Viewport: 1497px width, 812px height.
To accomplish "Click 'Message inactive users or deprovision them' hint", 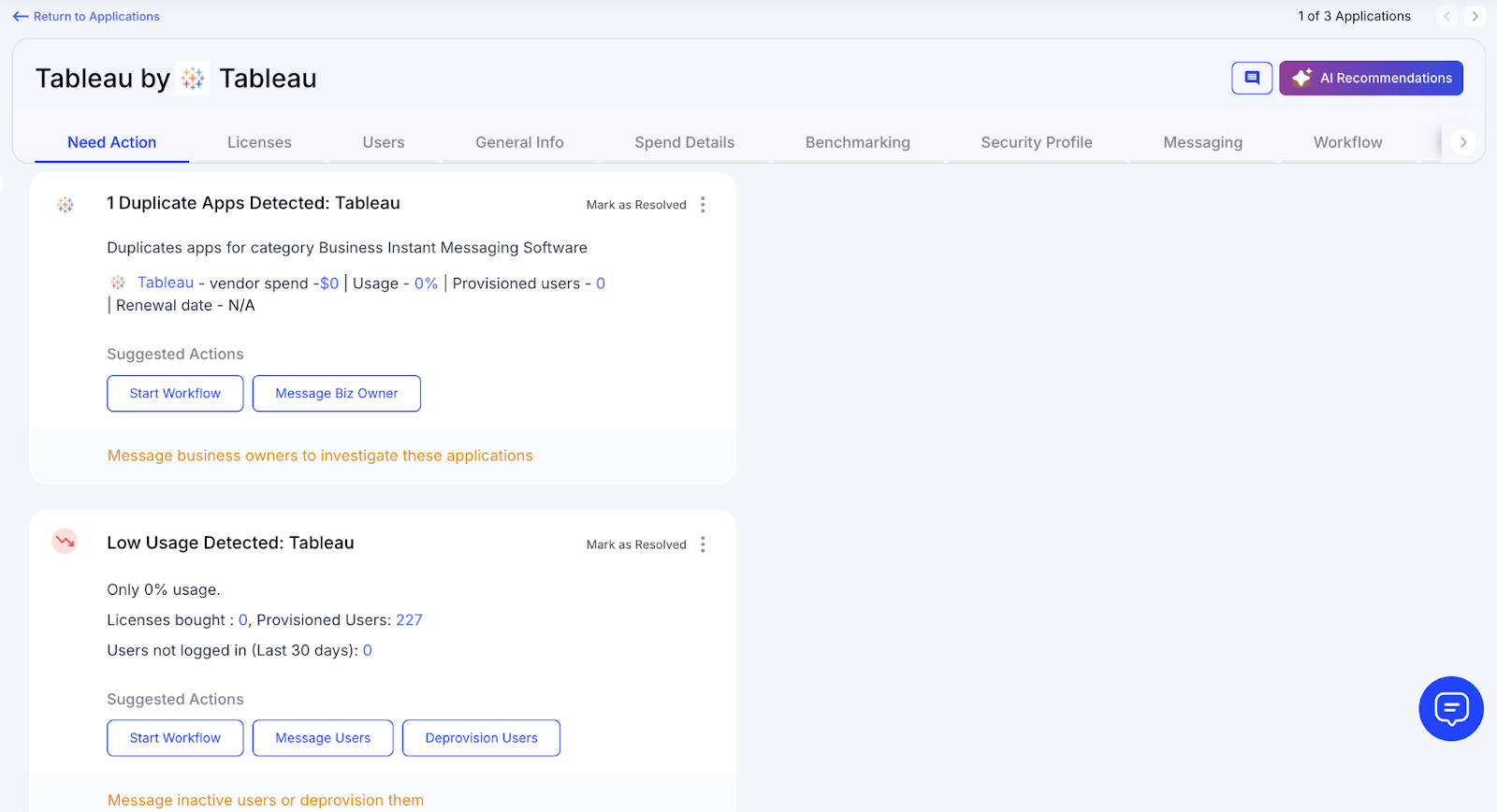I will [x=266, y=800].
